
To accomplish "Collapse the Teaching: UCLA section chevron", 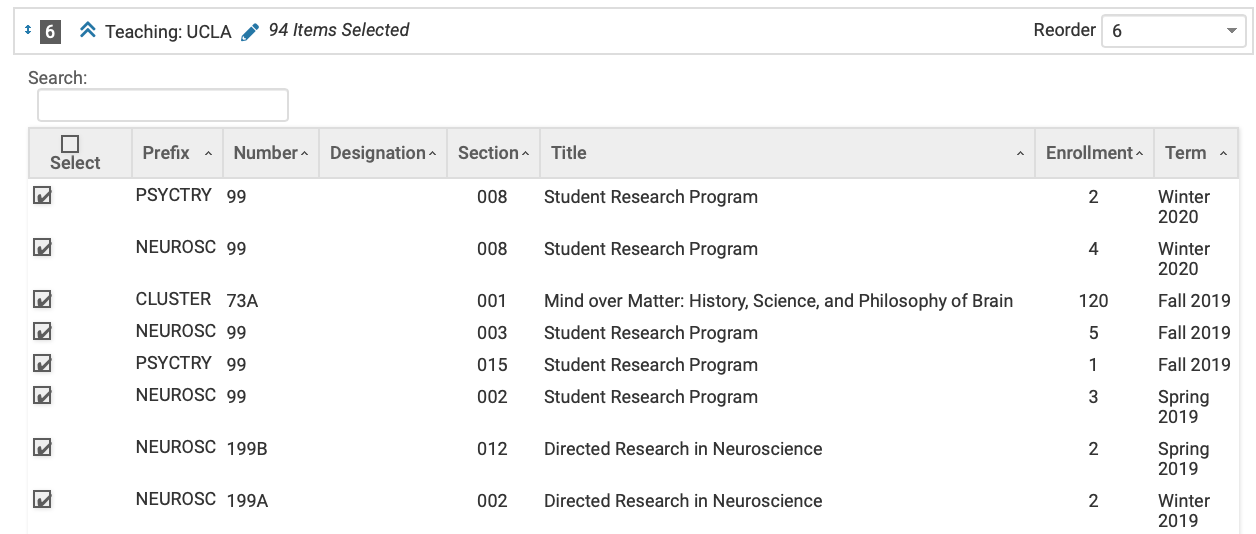I will [x=87, y=31].
